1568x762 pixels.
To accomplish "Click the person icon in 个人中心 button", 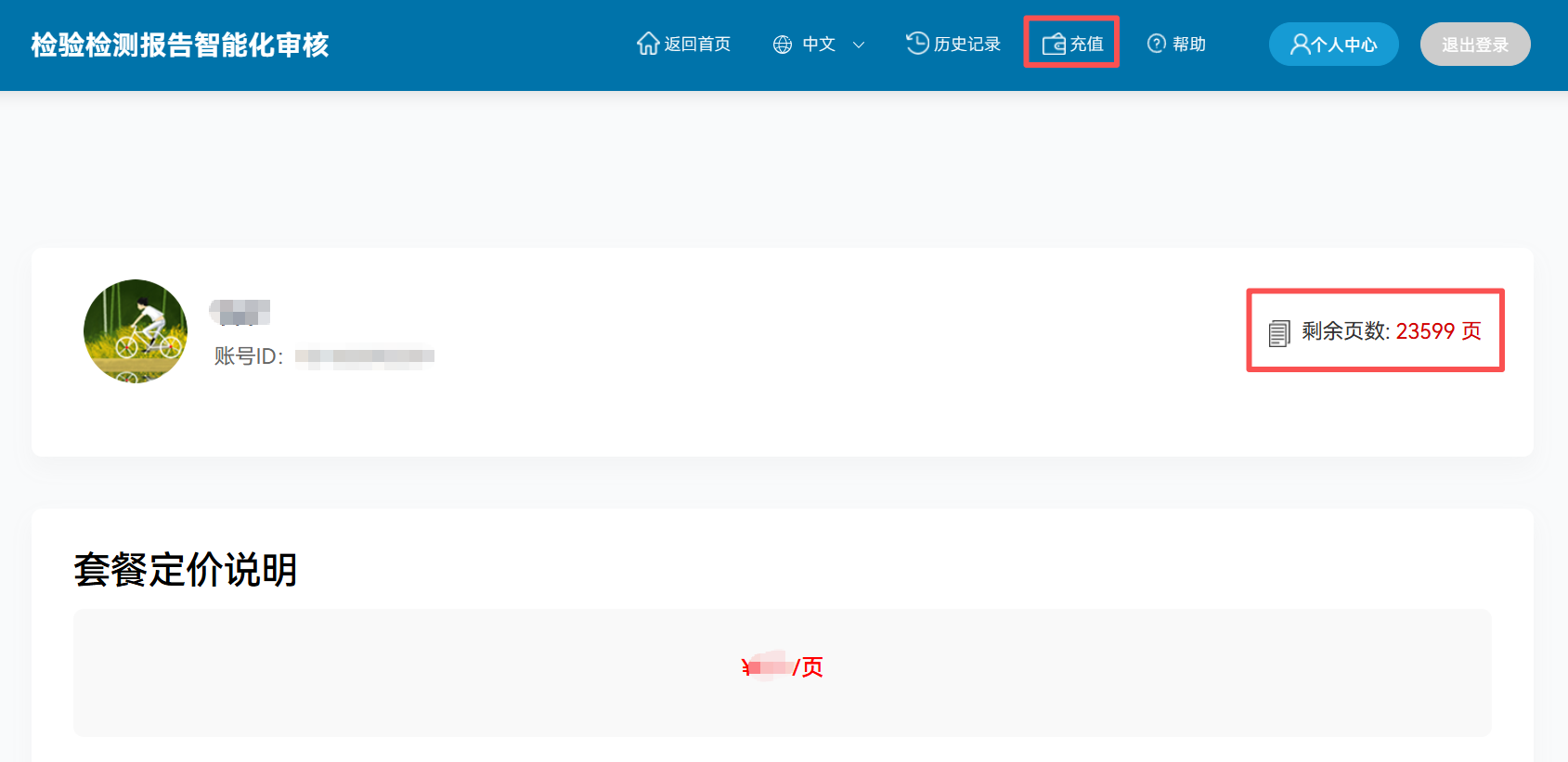I will point(1300,45).
